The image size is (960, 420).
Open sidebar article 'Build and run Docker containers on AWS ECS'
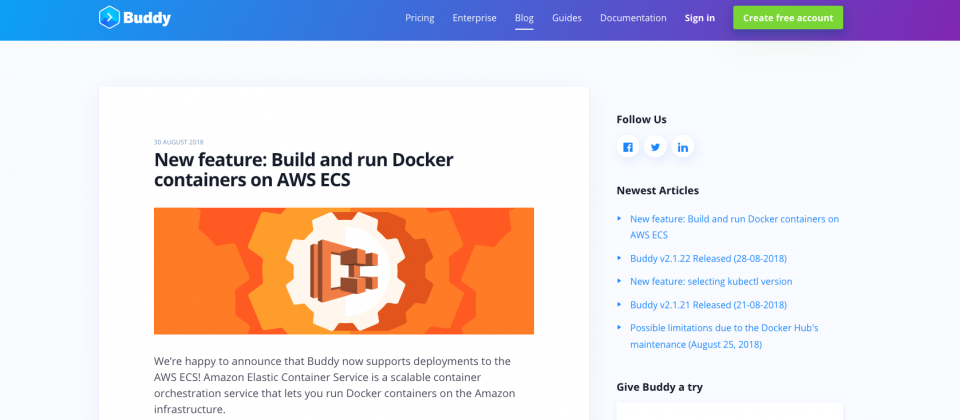(x=734, y=227)
